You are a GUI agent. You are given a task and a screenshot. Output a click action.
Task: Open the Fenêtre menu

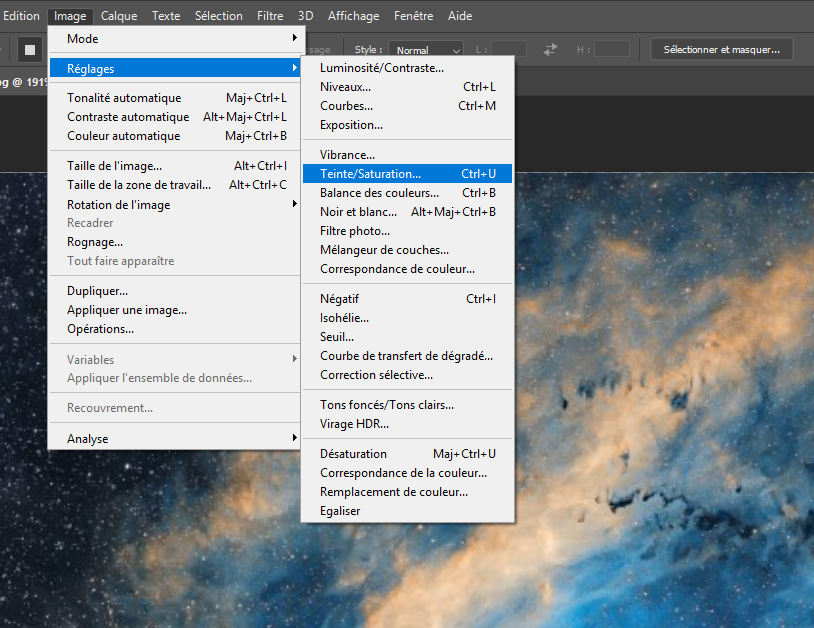tap(413, 16)
